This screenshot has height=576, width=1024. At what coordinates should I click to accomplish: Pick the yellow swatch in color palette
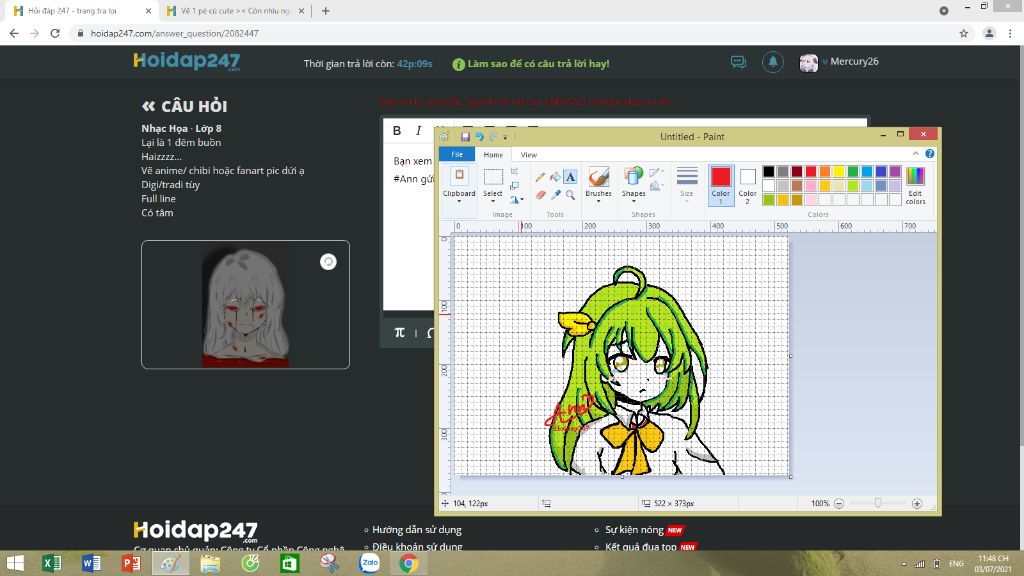(839, 172)
